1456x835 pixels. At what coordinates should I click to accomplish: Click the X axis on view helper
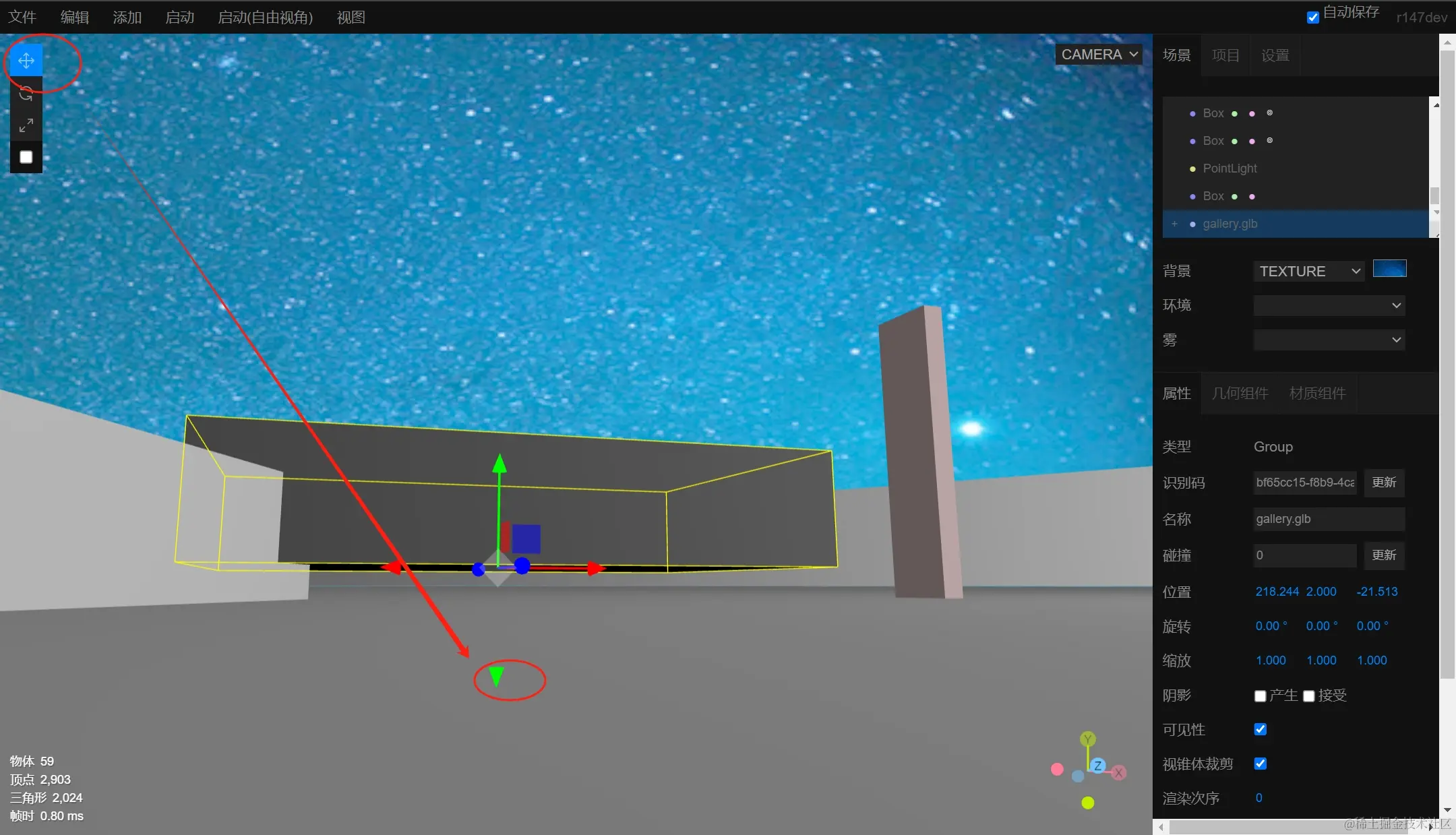[x=1119, y=773]
